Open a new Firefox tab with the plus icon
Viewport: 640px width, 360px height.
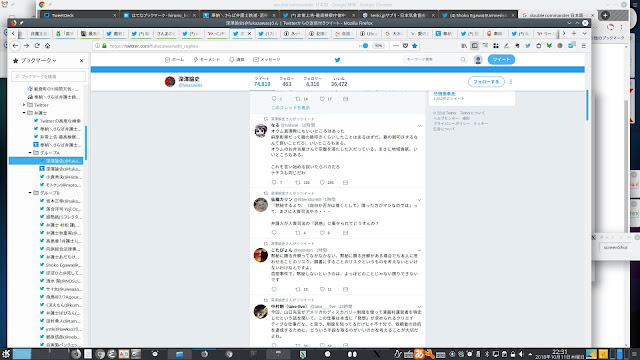point(574,33)
